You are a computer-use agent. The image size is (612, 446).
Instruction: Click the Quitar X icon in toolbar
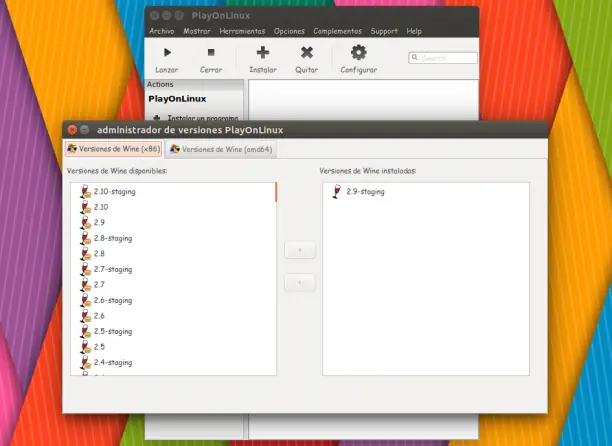pyautogui.click(x=307, y=52)
